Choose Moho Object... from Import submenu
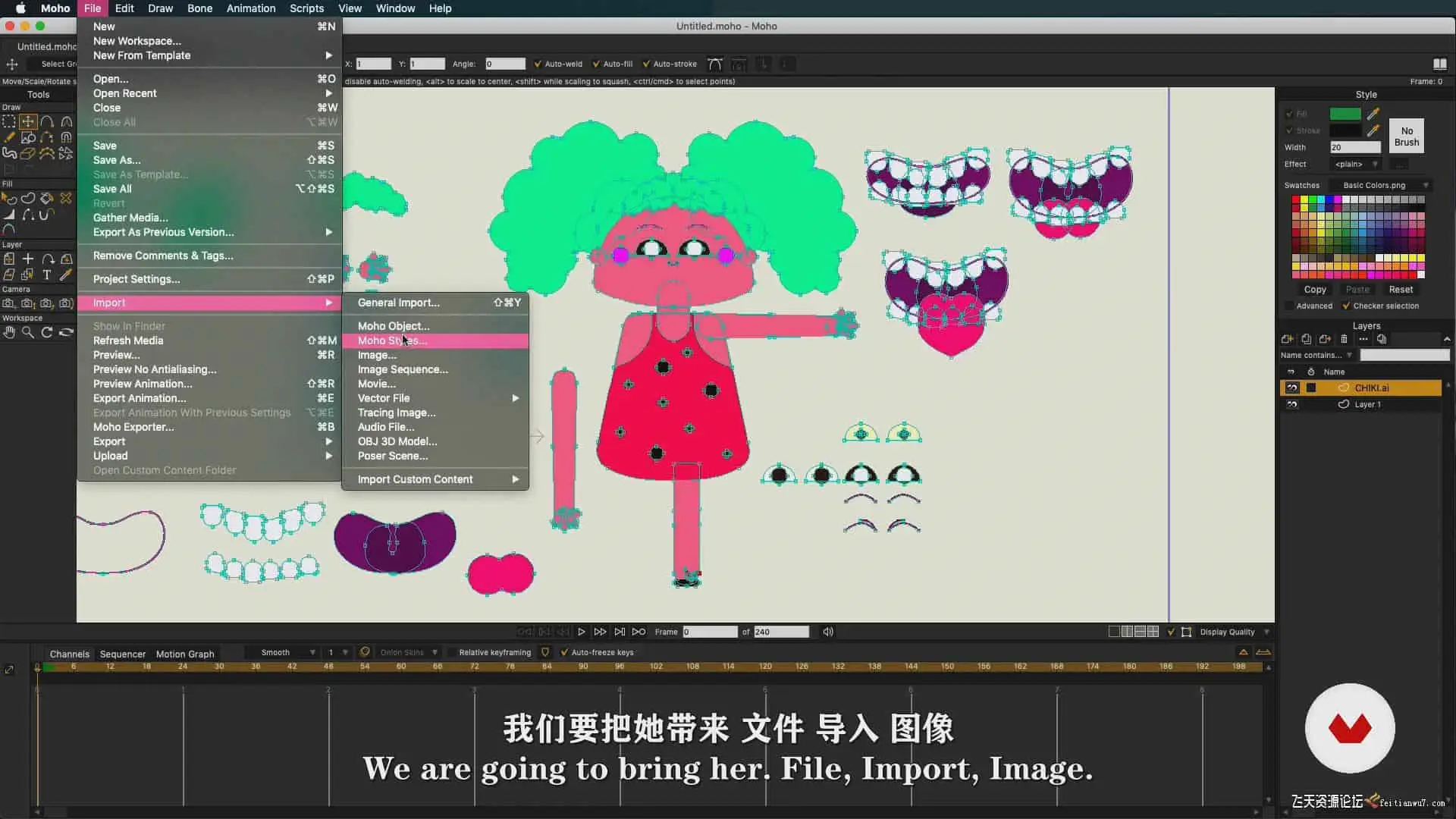The width and height of the screenshot is (1456, 819). pyautogui.click(x=435, y=326)
